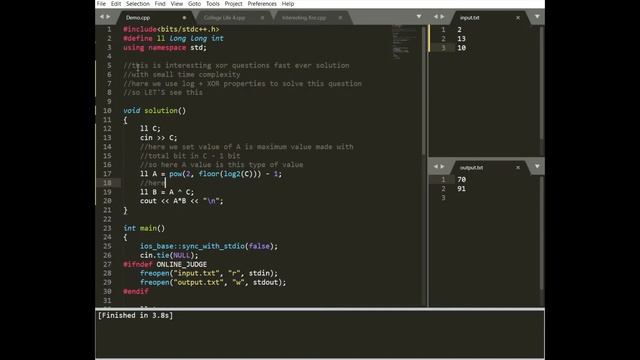Click line number 18 in gutter
640x360 pixels.
[x=107, y=183]
